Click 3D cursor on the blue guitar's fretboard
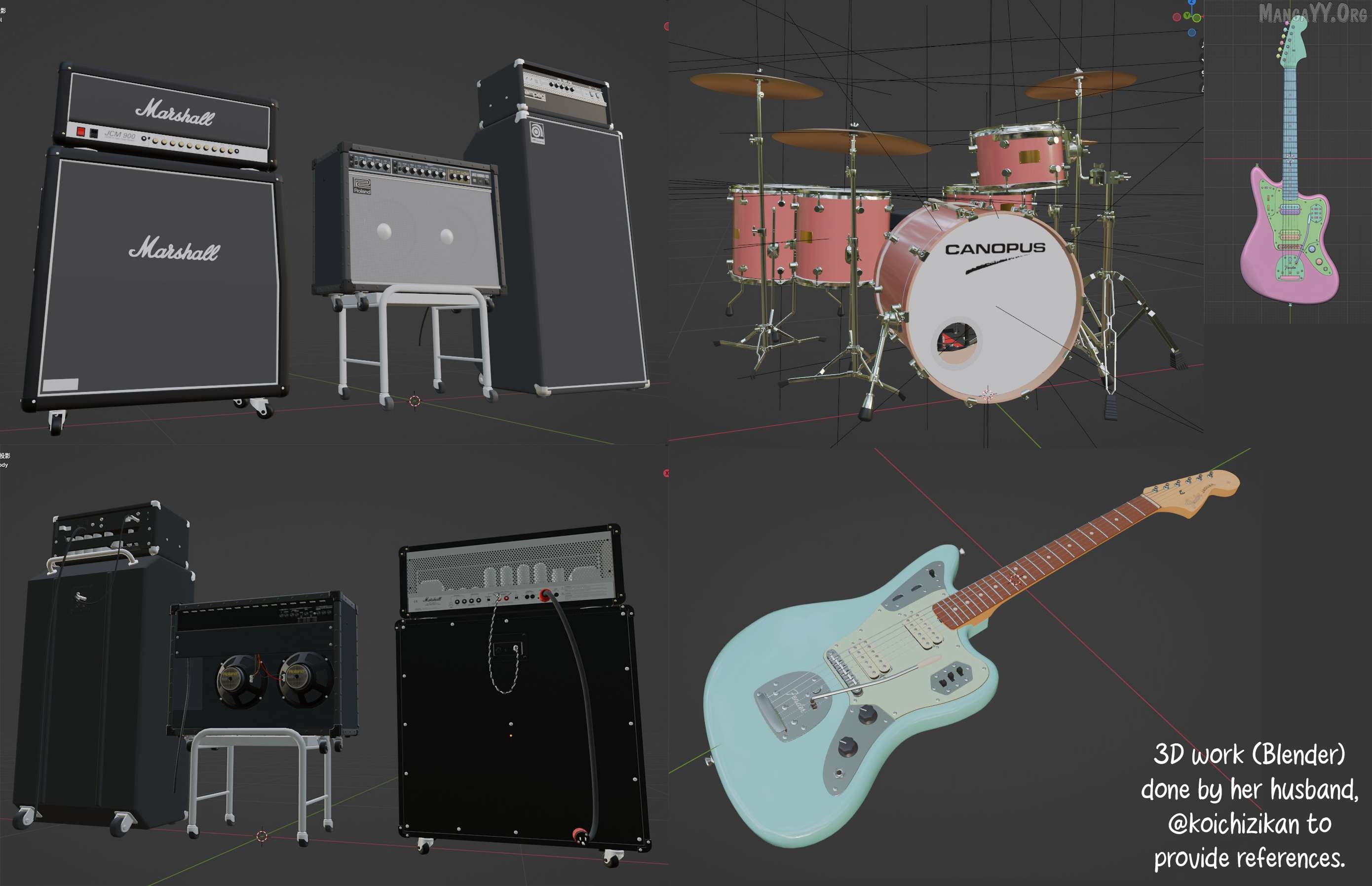This screenshot has width=1372, height=886. pos(1015,580)
